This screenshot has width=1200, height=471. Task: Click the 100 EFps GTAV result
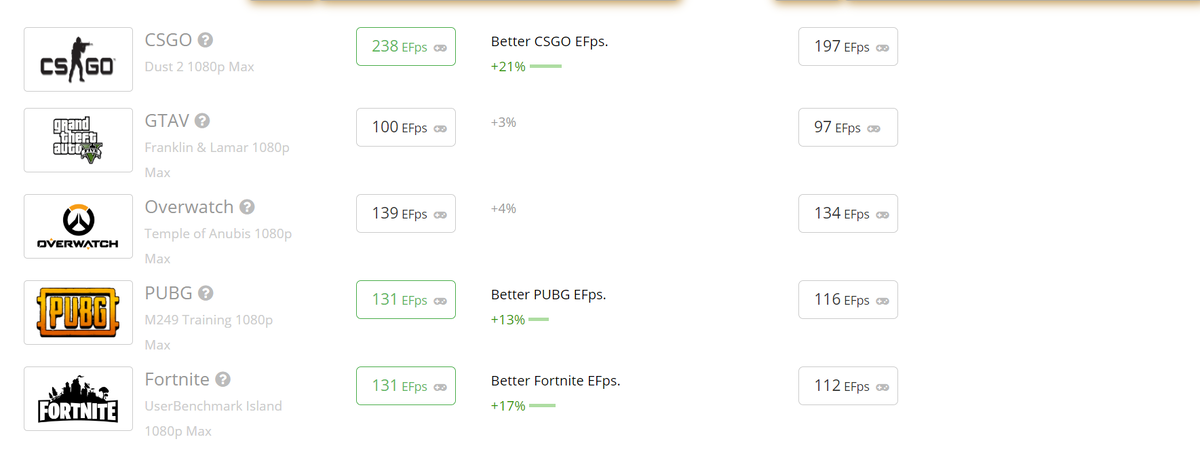coord(406,127)
